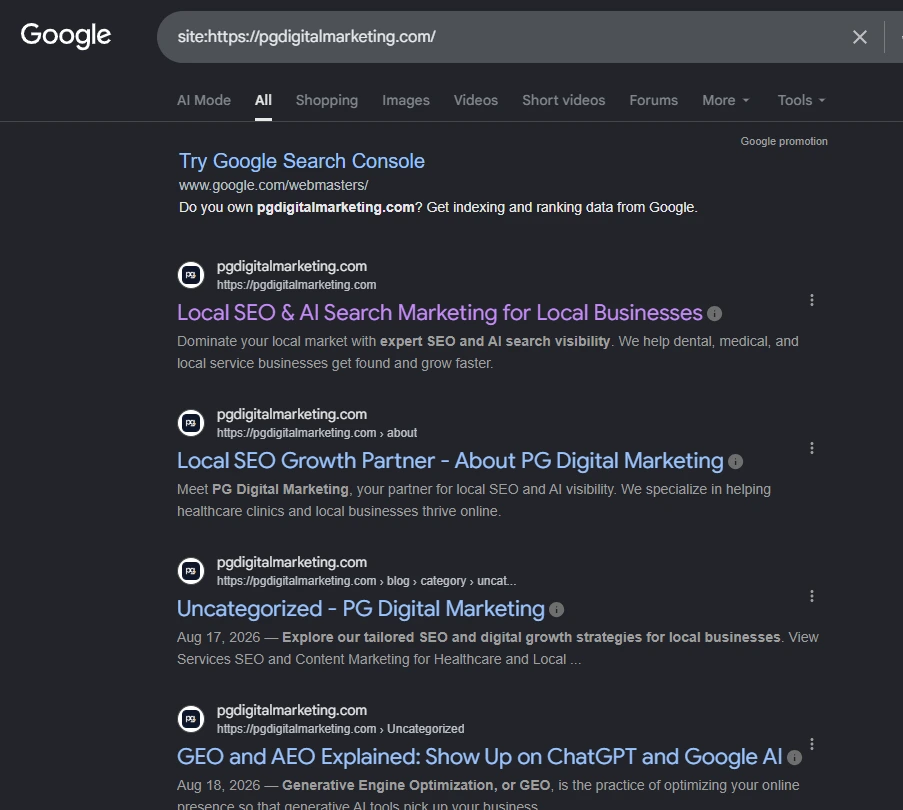
Task: Switch to the Short videos tab
Action: pos(563,100)
